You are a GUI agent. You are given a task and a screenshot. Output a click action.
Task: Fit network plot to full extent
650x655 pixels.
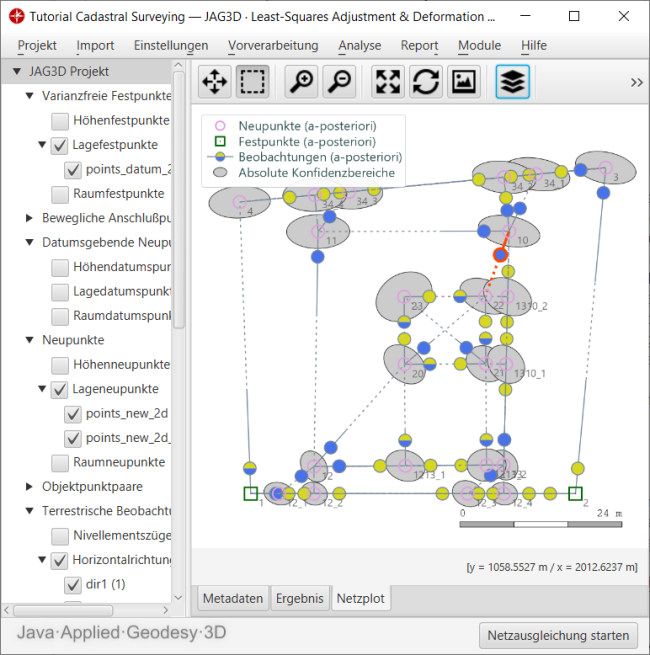(388, 82)
